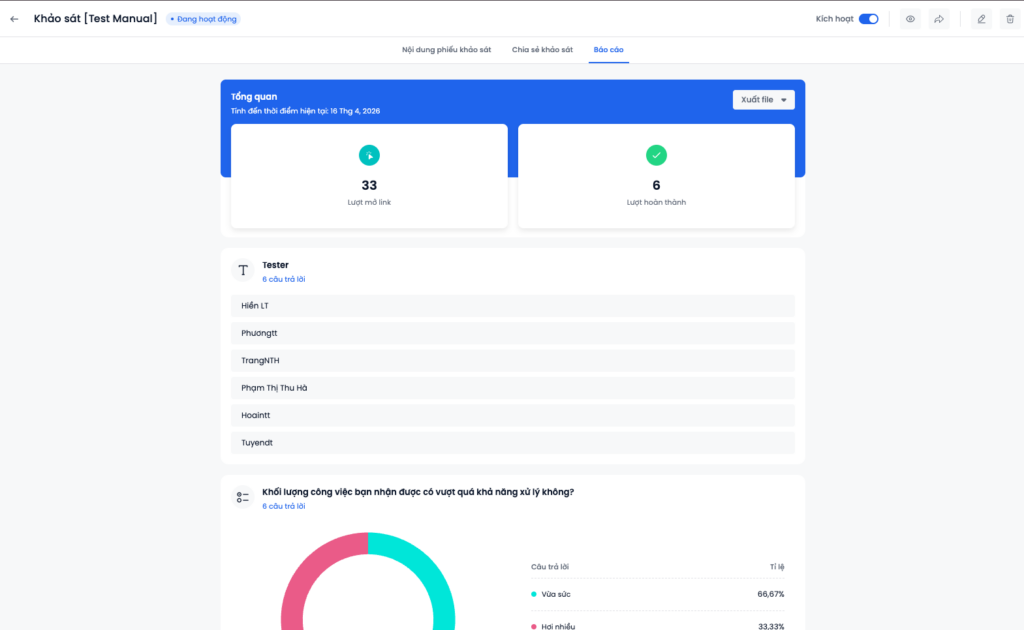
Task: Click the green completed checkmark icon
Action: pos(656,155)
